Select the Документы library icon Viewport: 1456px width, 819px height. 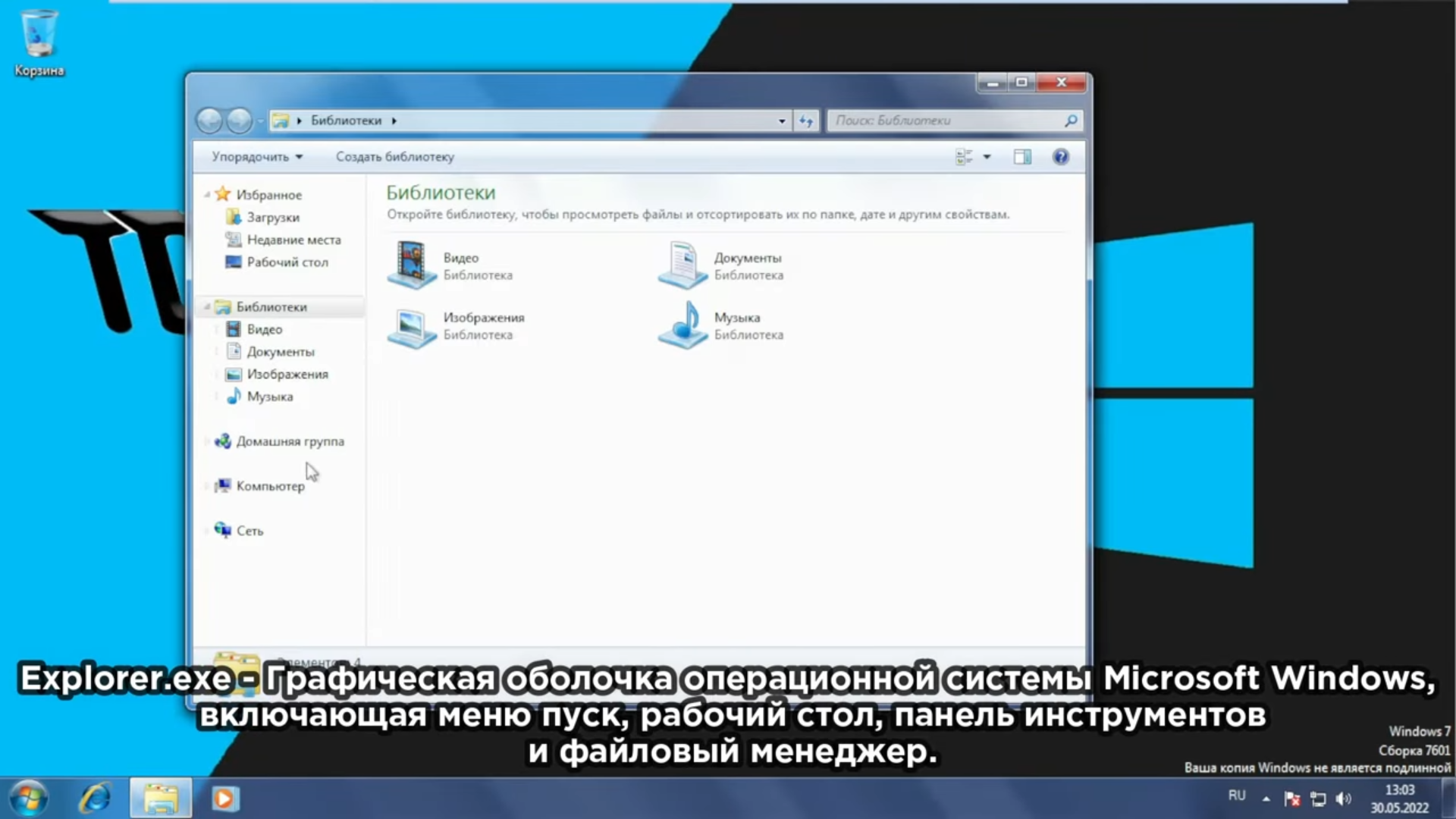pyautogui.click(x=682, y=265)
